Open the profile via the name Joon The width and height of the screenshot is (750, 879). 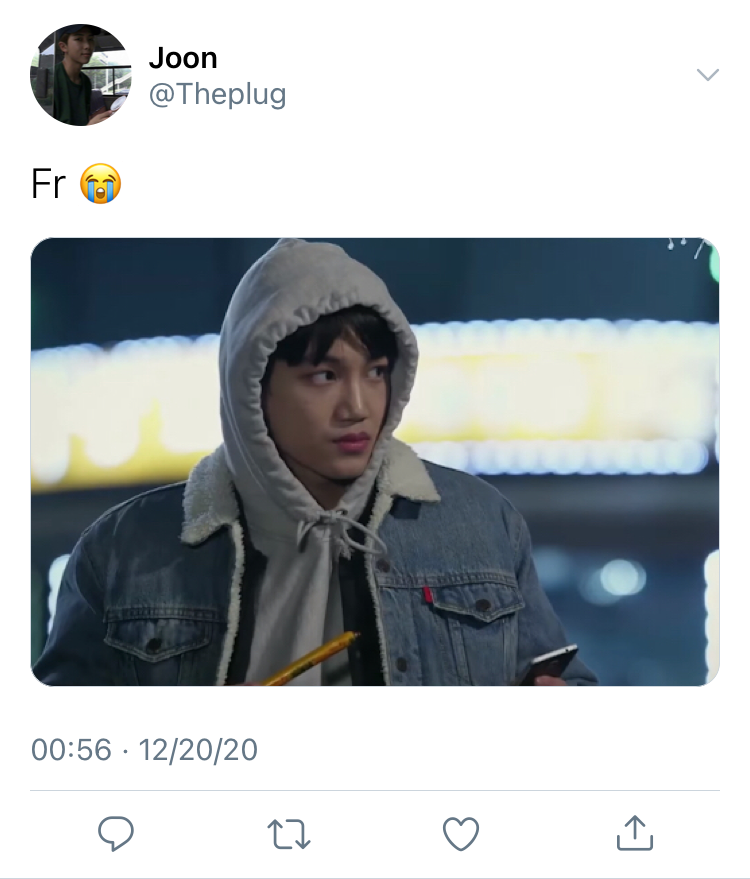[x=183, y=58]
